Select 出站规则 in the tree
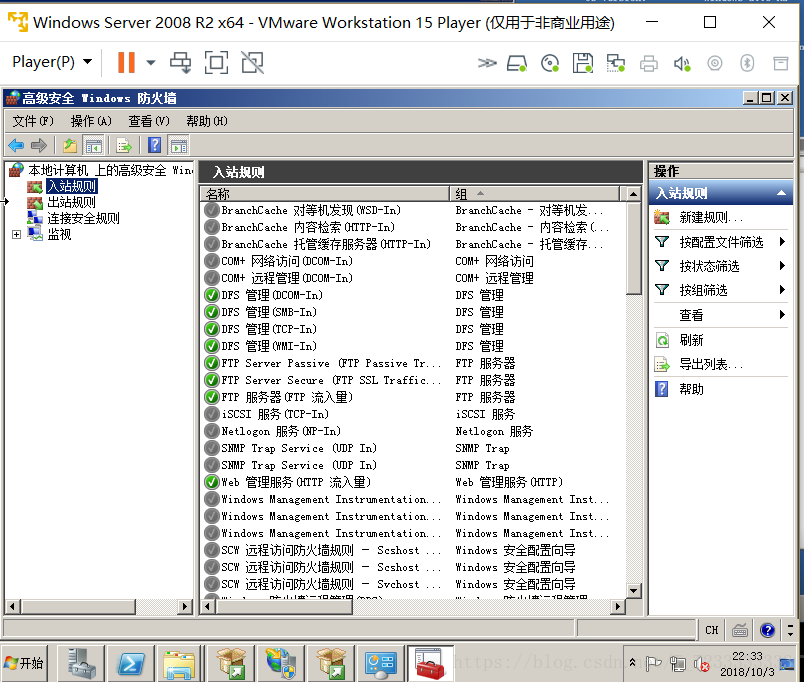The image size is (804, 682). [x=71, y=202]
